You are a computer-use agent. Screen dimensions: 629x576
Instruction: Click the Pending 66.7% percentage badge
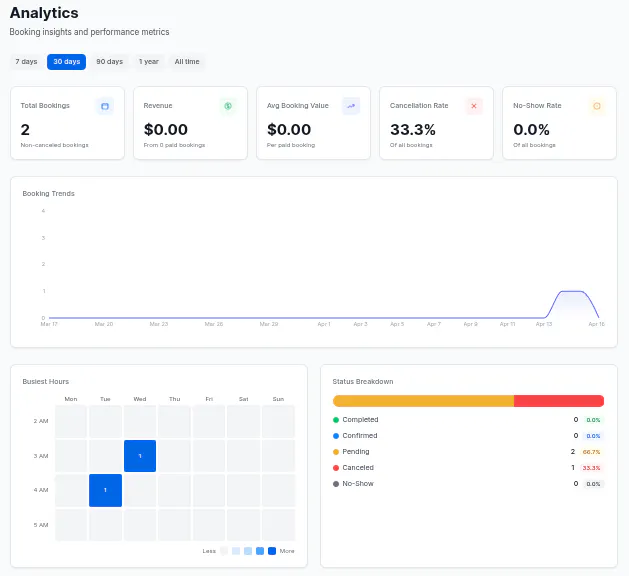591,452
